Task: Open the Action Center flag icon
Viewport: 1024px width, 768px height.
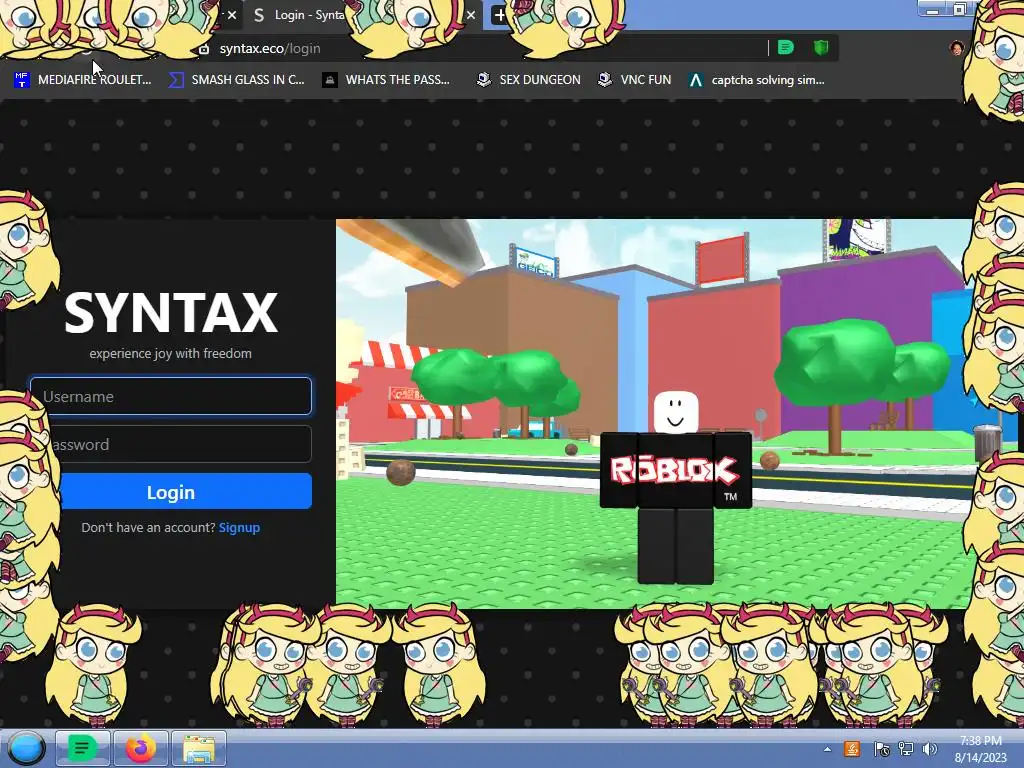Action: pos(881,749)
